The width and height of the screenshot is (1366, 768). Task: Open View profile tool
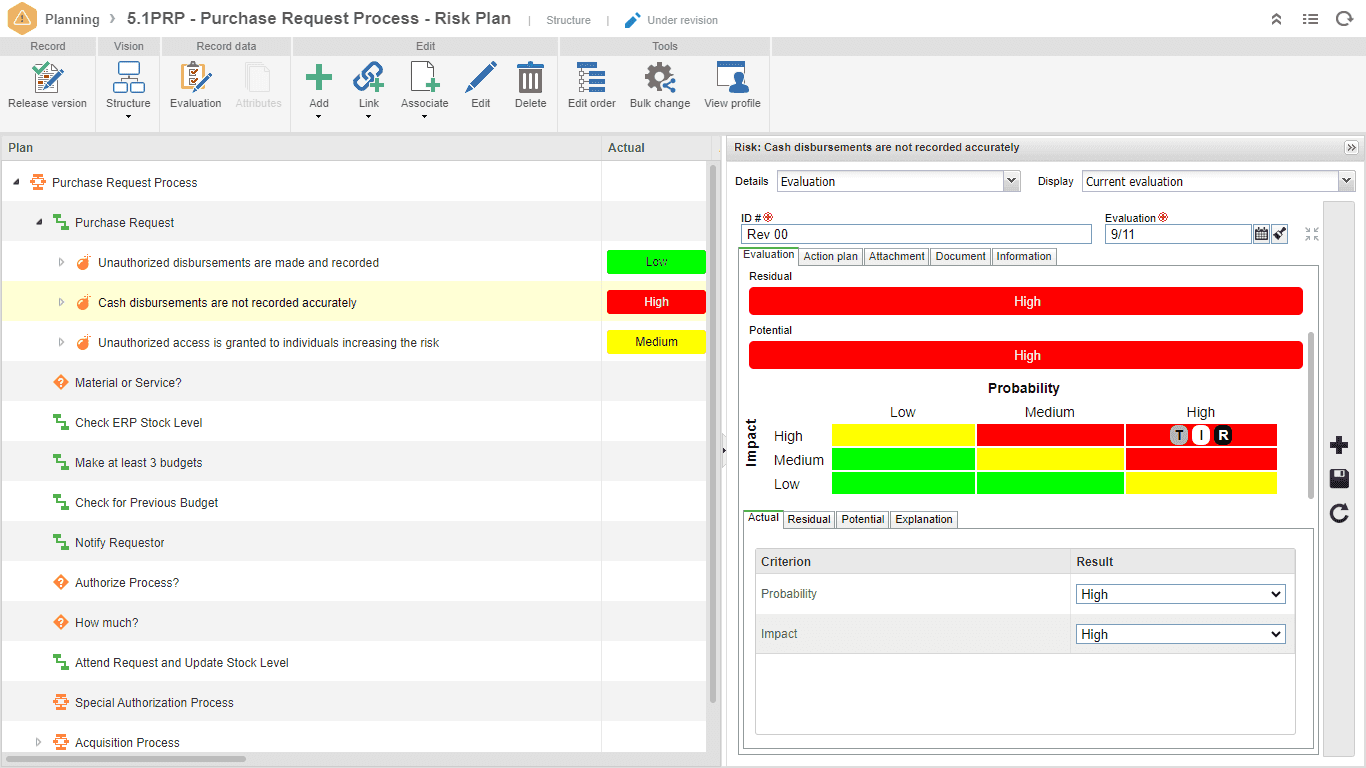[732, 78]
